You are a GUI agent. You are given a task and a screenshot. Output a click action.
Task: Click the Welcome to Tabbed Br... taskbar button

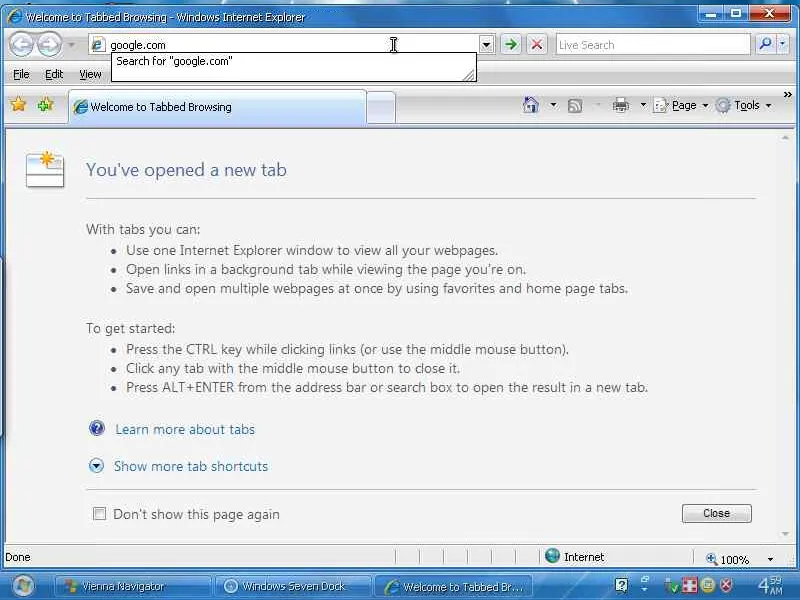[x=453, y=587]
